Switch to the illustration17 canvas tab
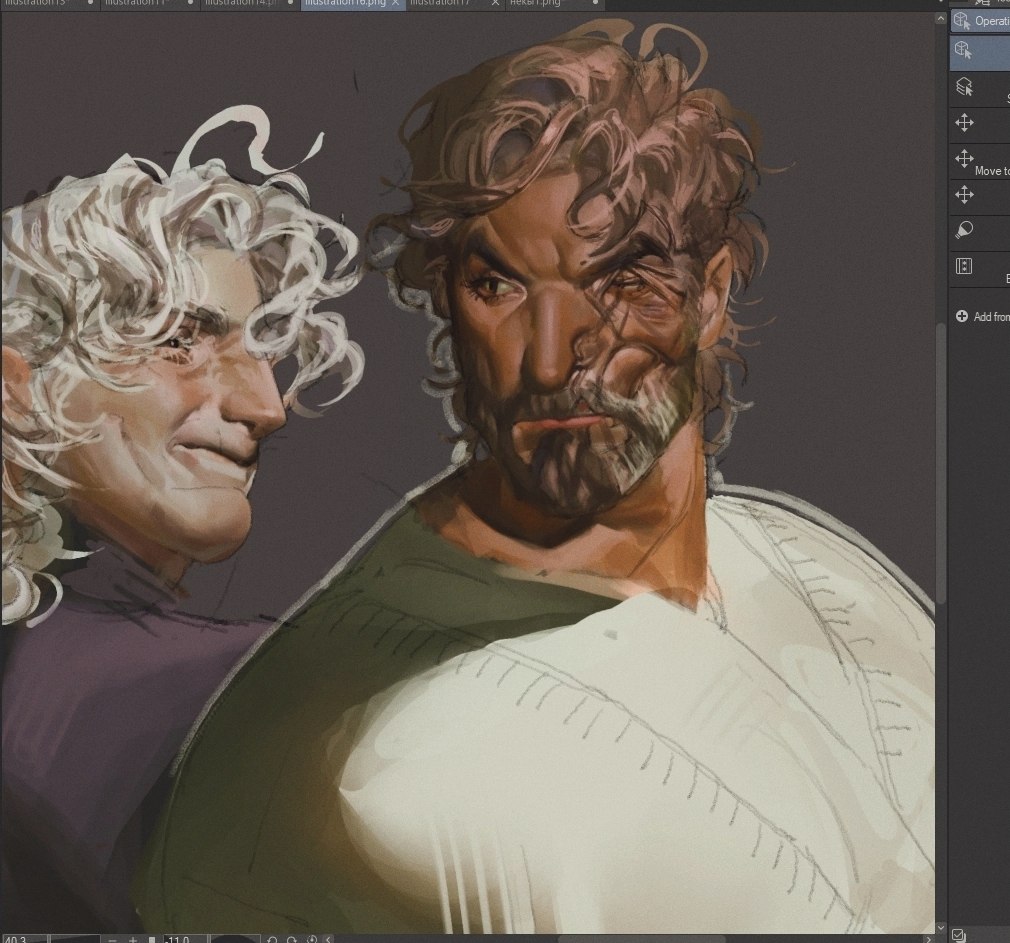1010x943 pixels. (x=454, y=3)
